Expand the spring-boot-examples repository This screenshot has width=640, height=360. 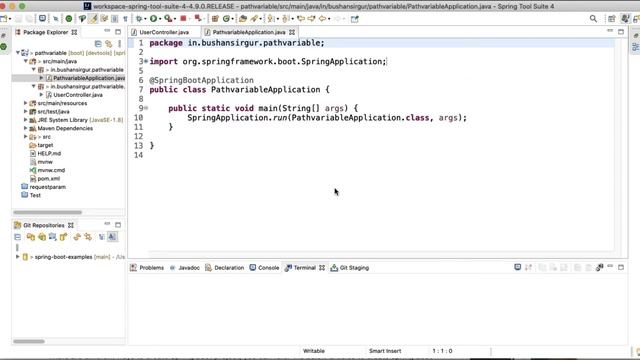click(18, 257)
